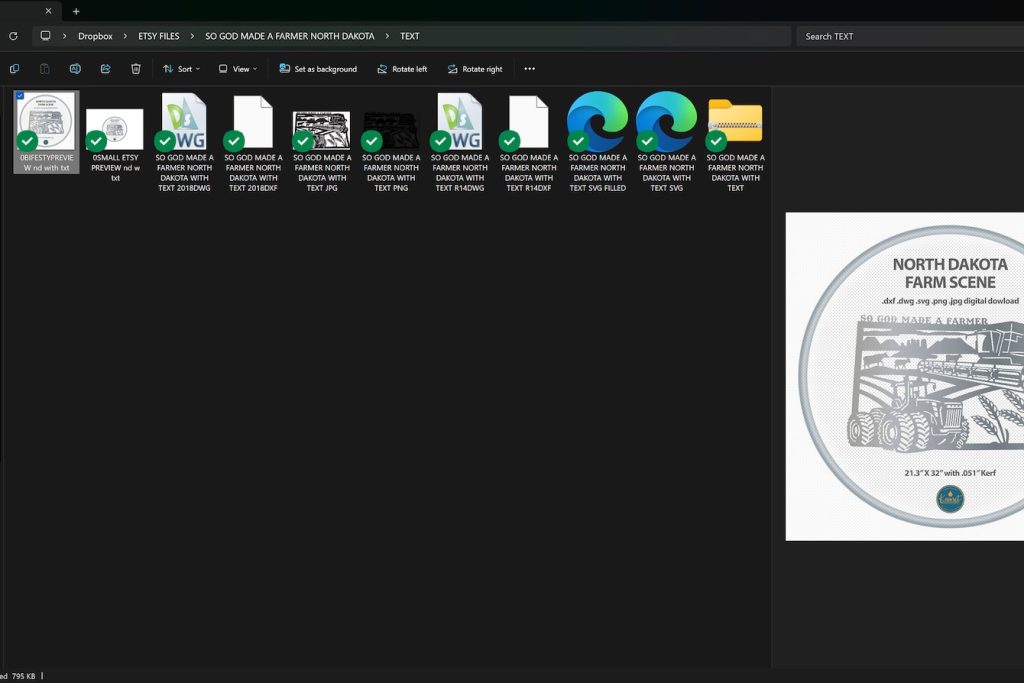
Task: Open the 2018DWG drawing file
Action: (183, 122)
